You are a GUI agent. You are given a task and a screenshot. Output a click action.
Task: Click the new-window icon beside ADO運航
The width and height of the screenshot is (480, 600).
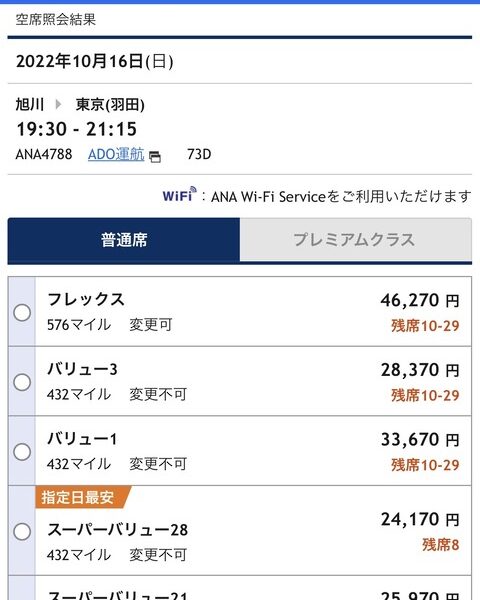coord(155,157)
